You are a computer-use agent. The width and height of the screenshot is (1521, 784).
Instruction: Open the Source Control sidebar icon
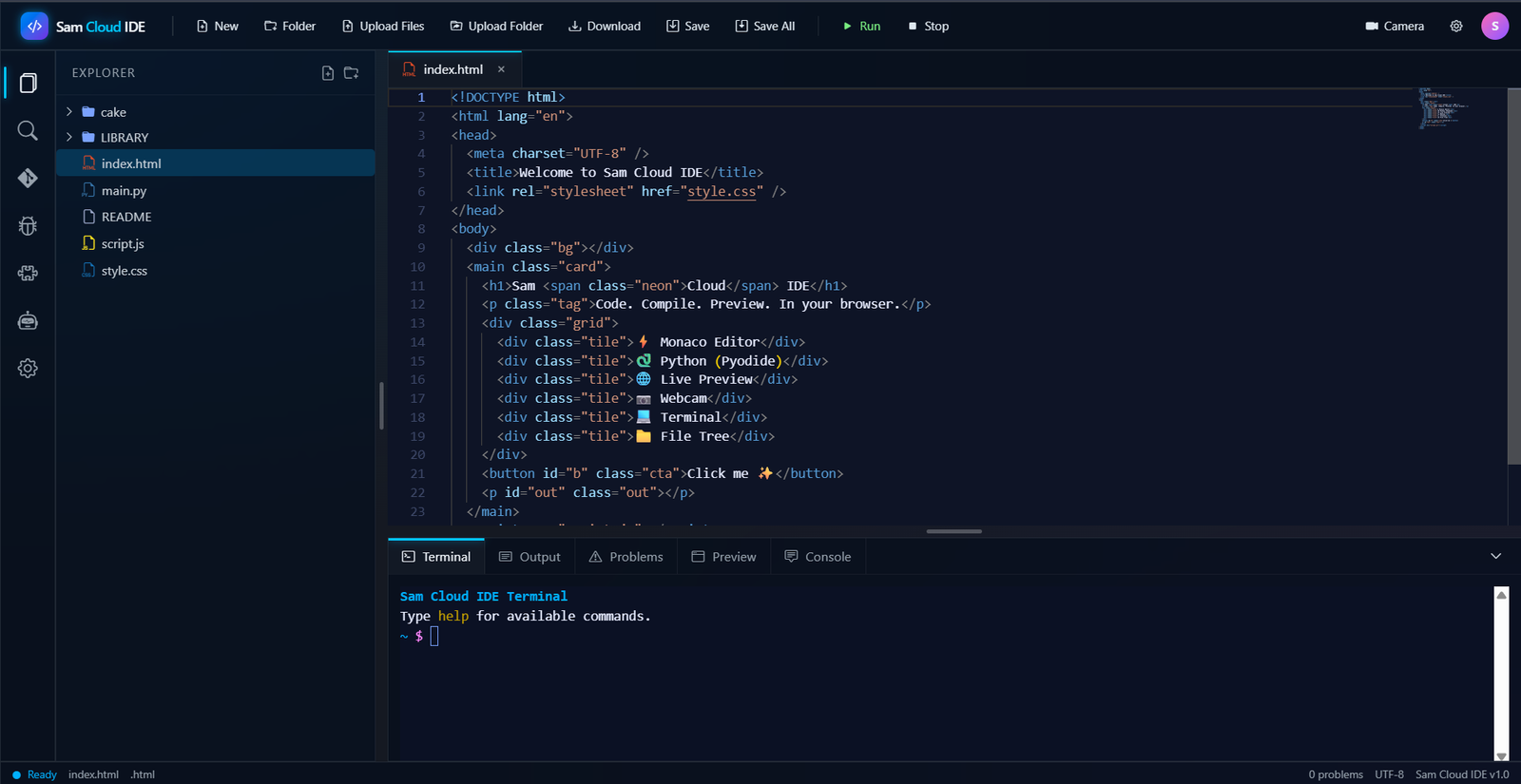(28, 178)
